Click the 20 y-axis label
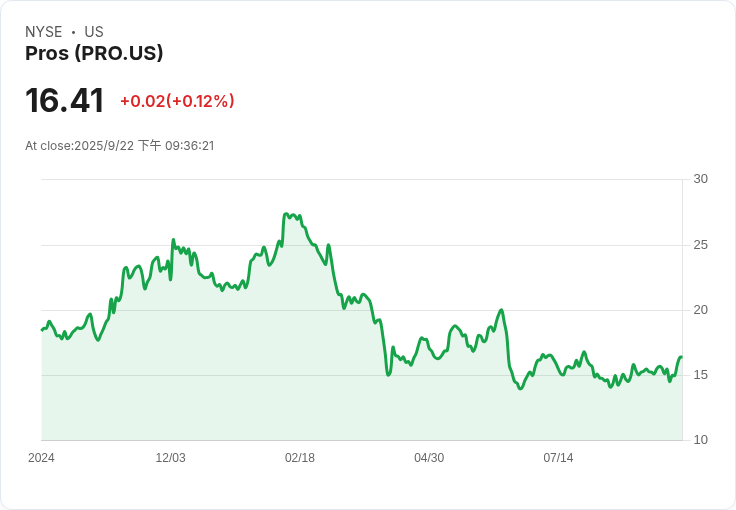This screenshot has width=736, height=510. [700, 310]
